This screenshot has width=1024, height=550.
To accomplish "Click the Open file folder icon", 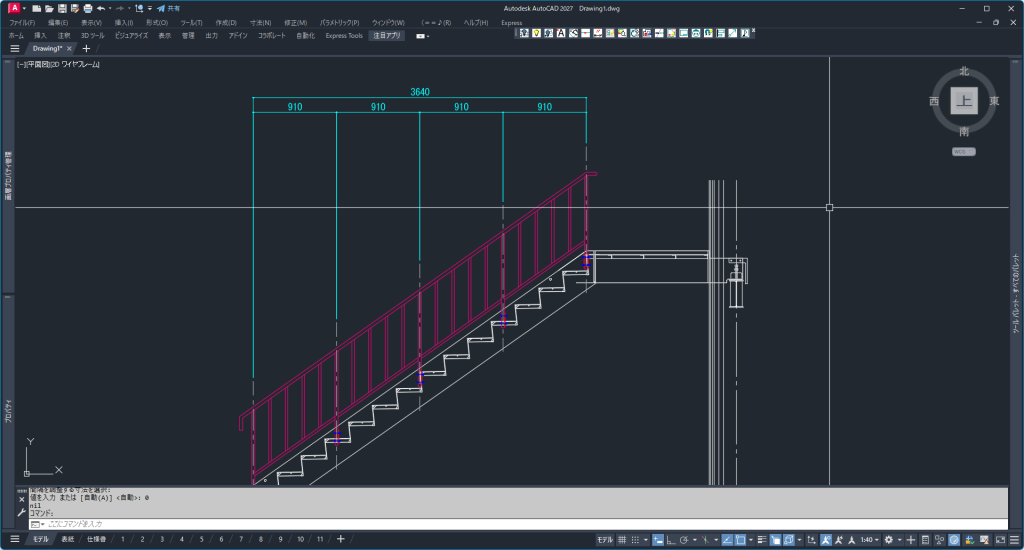I will [x=48, y=8].
